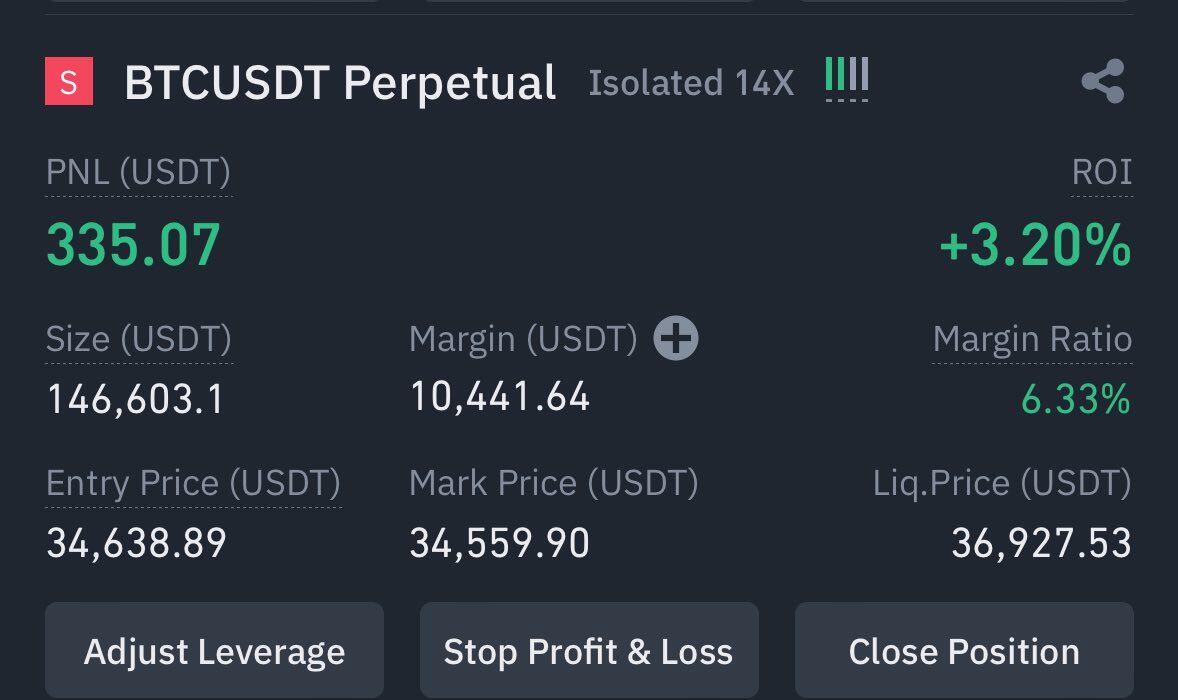Tap the 34,559.90 mark price value
This screenshot has width=1178, height=700.
pos(500,543)
